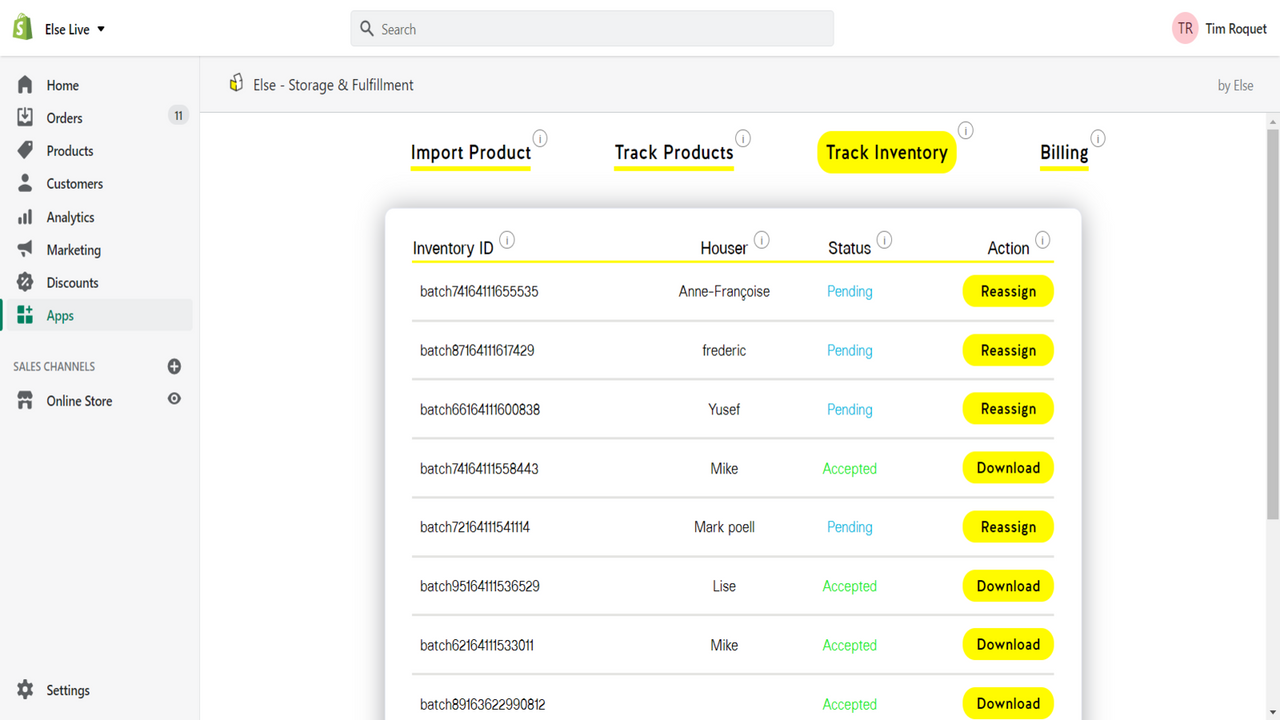Open the Tim Roquet account menu
1280x720 pixels.
1220,28
